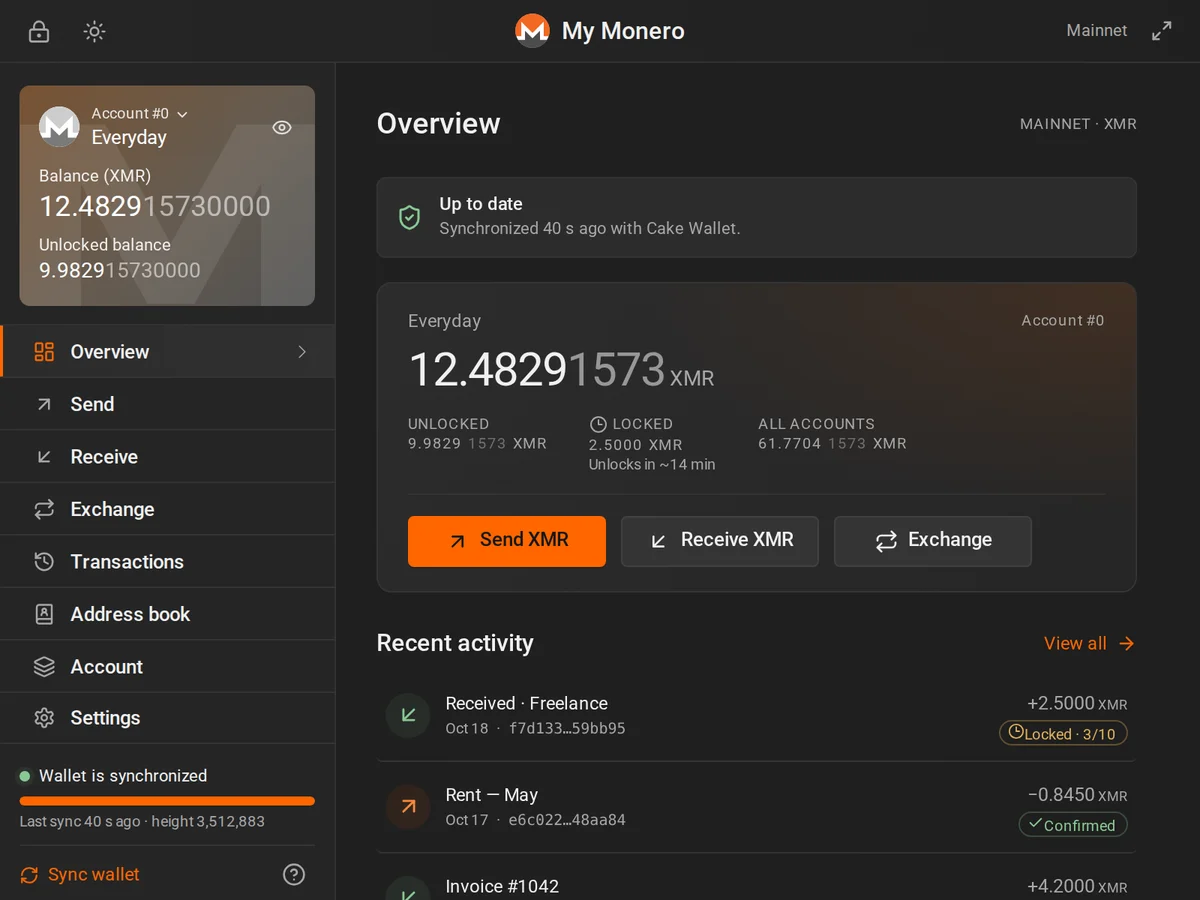Open Transactions history in sidebar

(x=168, y=562)
